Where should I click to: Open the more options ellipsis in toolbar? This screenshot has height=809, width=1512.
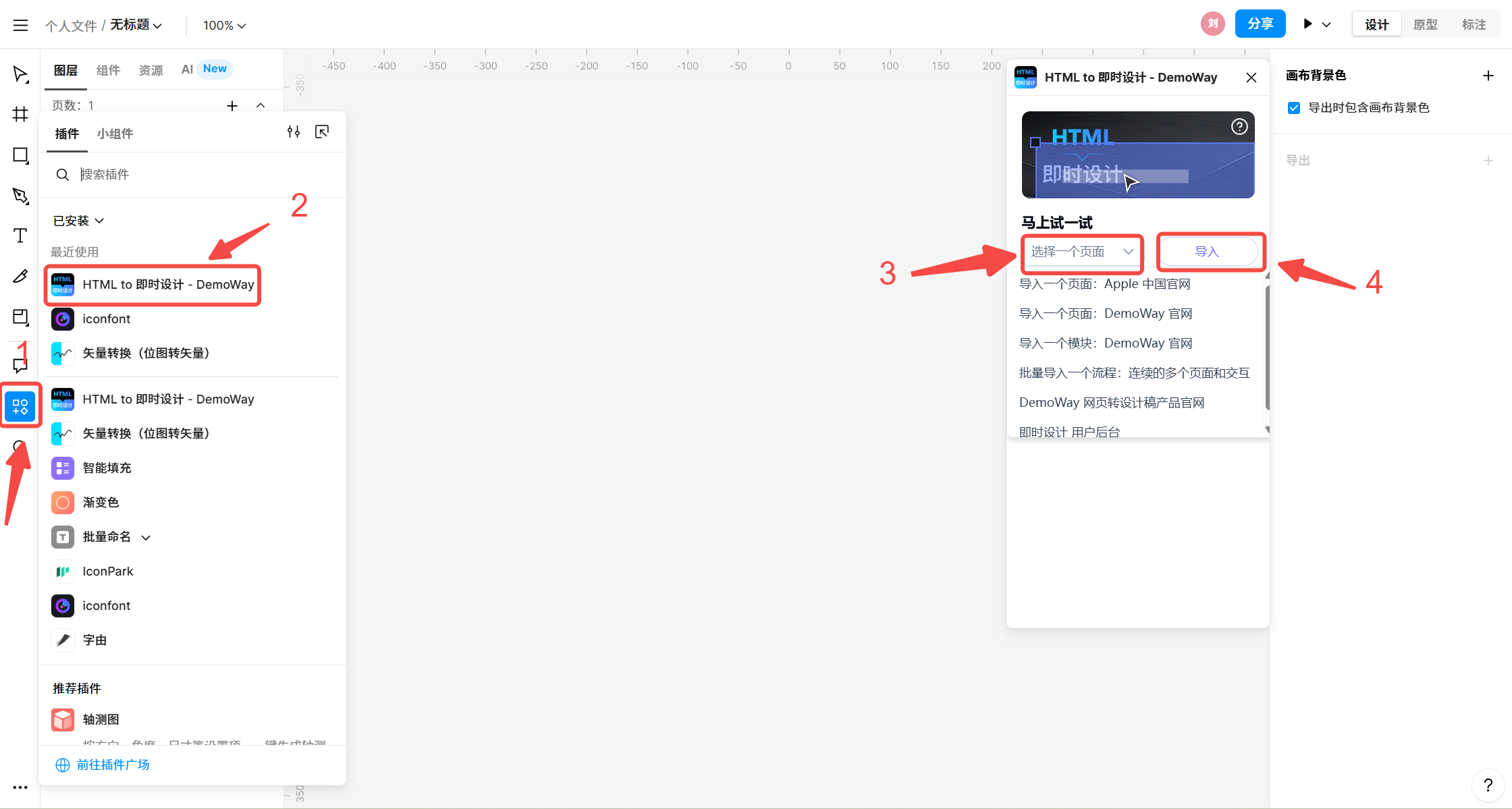tap(20, 787)
